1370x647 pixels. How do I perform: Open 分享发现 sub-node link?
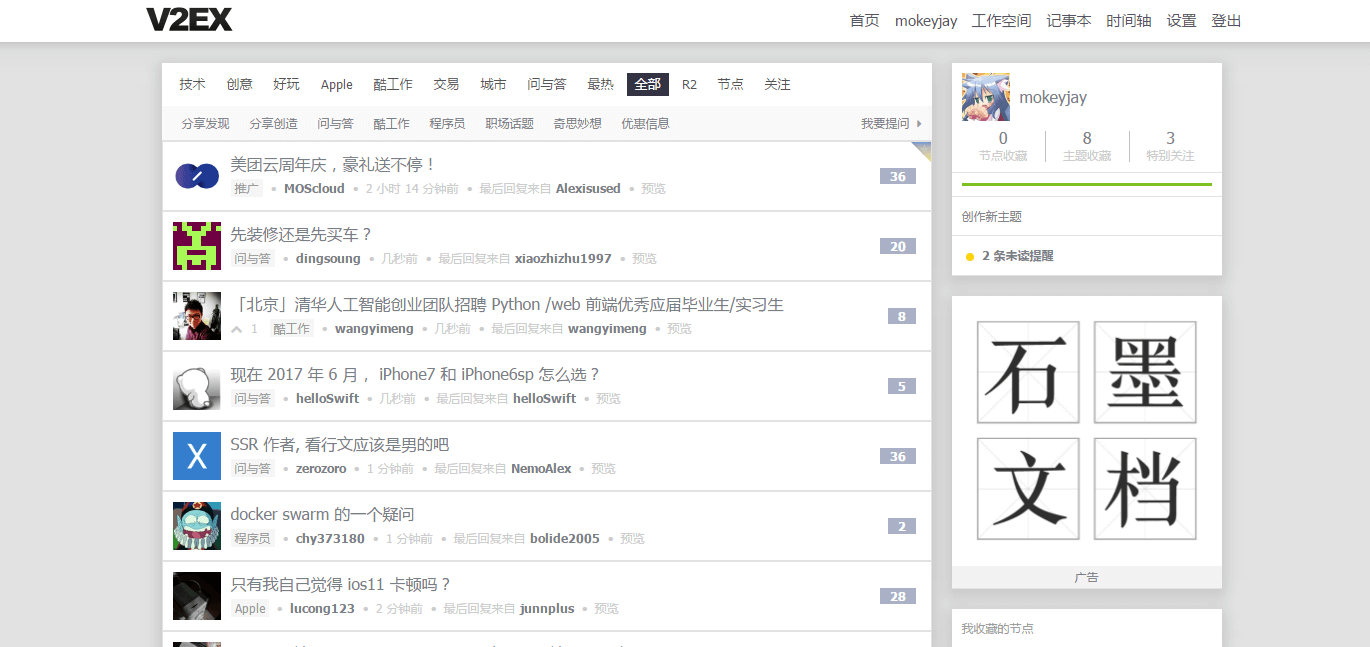[205, 124]
